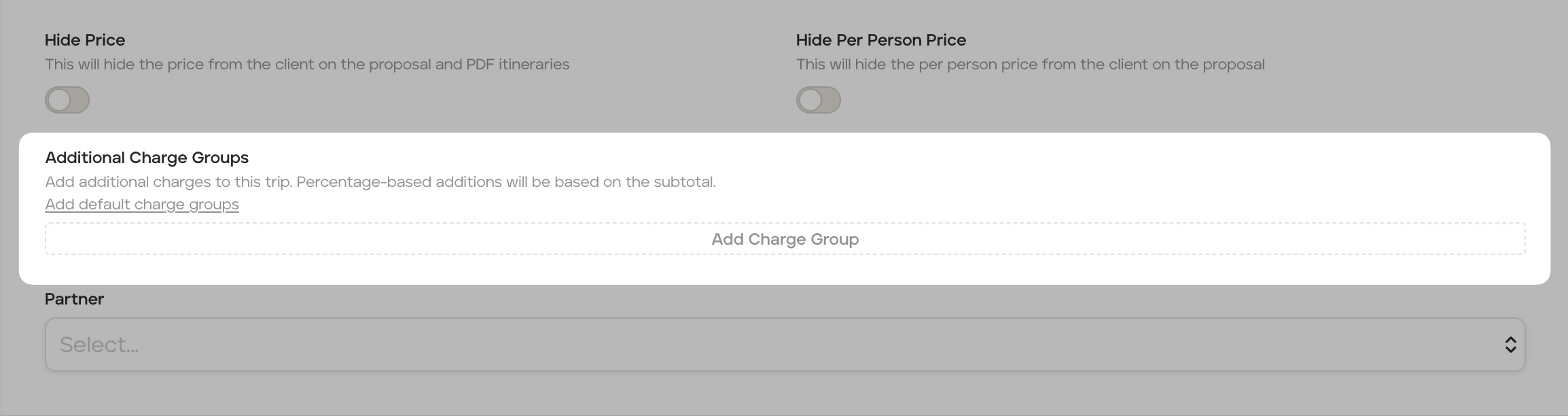Click the "Select..." placeholder in Partner field

99,345
